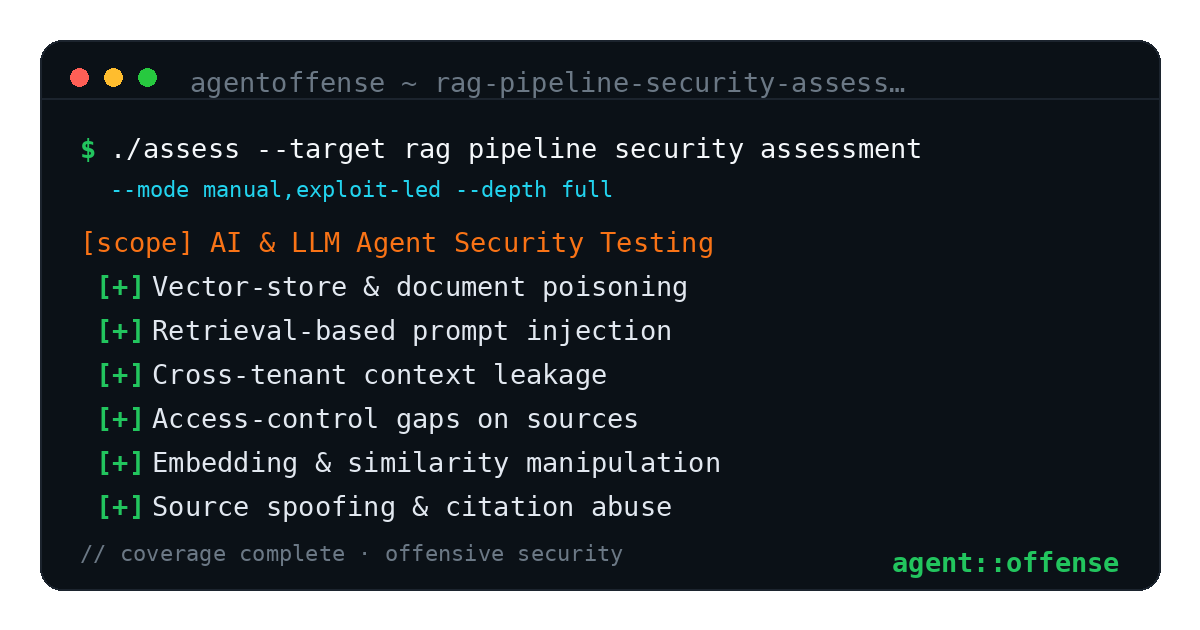This screenshot has height=630, width=1200.
Task: Click the './assess --target rag pipeline security assessment' command
Action: coord(516,150)
